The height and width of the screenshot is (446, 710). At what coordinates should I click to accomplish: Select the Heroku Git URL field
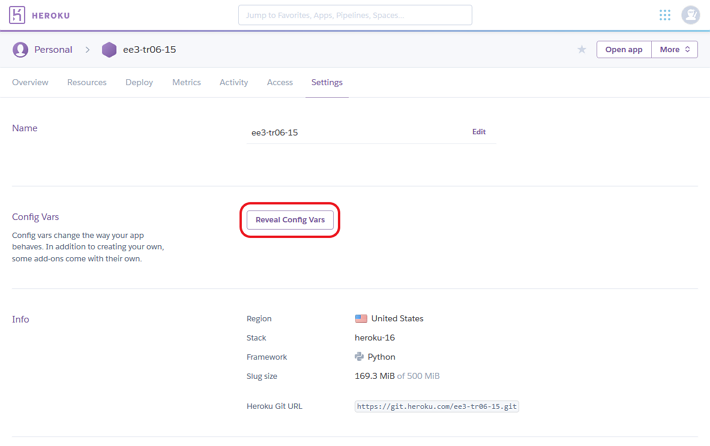coord(437,406)
